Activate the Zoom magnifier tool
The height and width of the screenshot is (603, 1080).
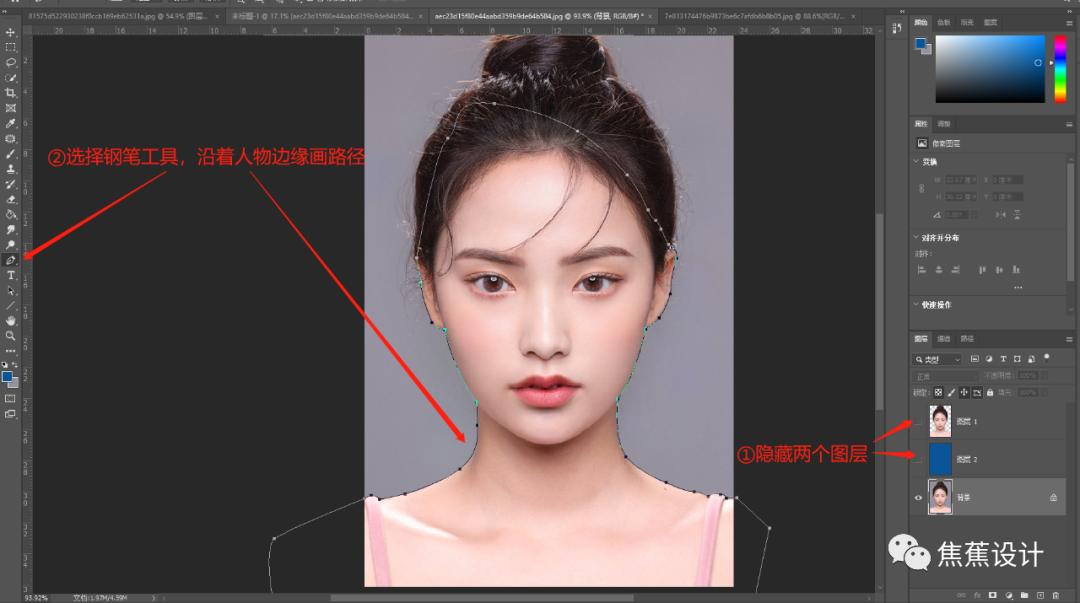pyautogui.click(x=11, y=336)
